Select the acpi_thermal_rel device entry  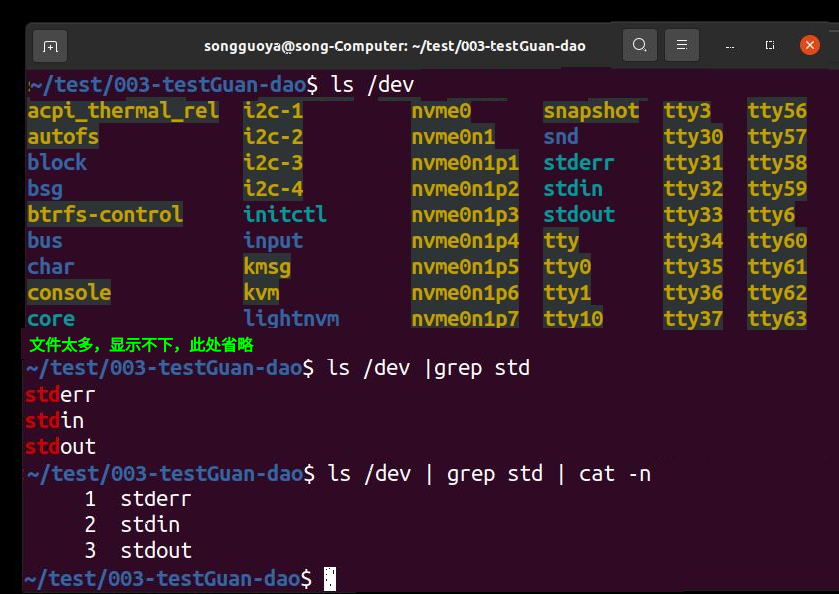(122, 111)
